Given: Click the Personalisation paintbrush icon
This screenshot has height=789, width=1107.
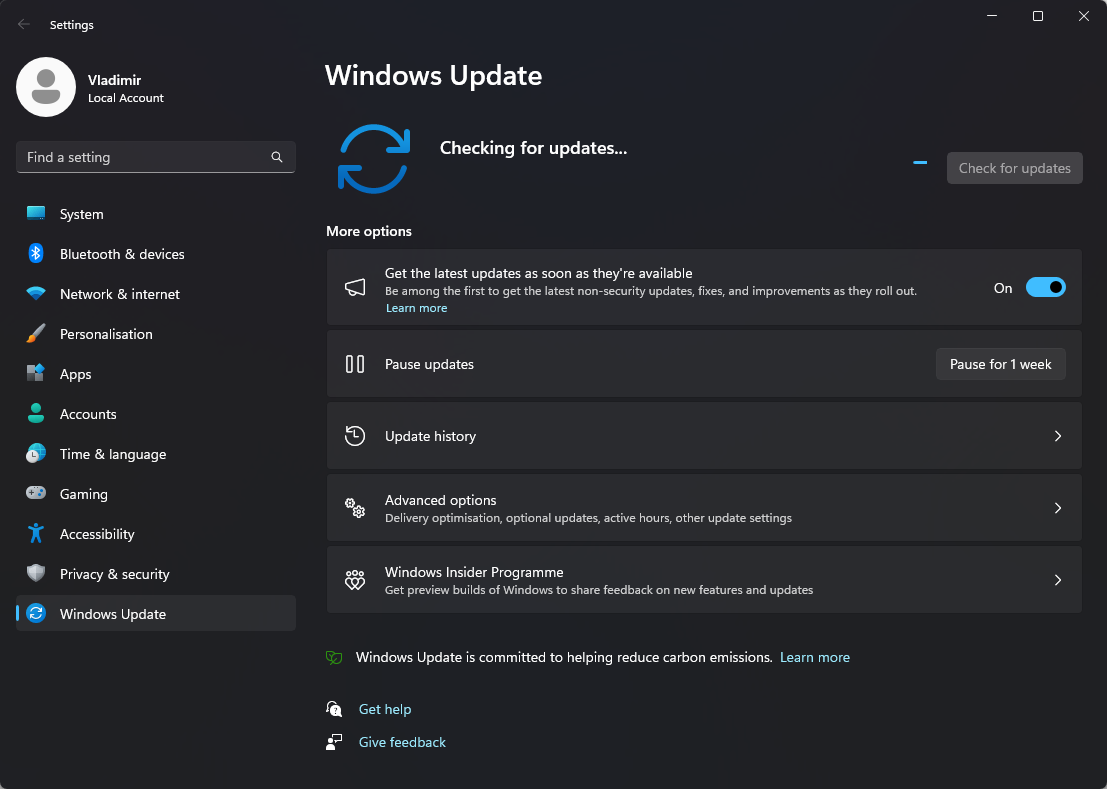Looking at the screenshot, I should click(x=36, y=334).
